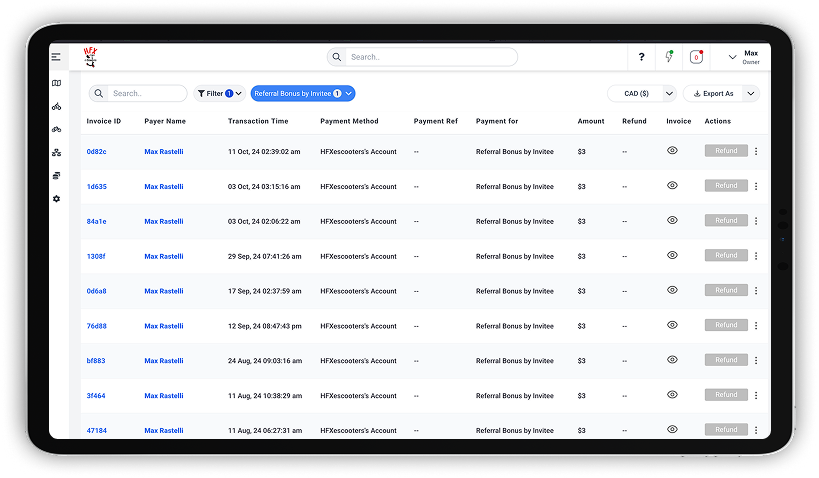Open invoice link 1d635
The height and width of the screenshot is (478, 819).
[x=97, y=186]
